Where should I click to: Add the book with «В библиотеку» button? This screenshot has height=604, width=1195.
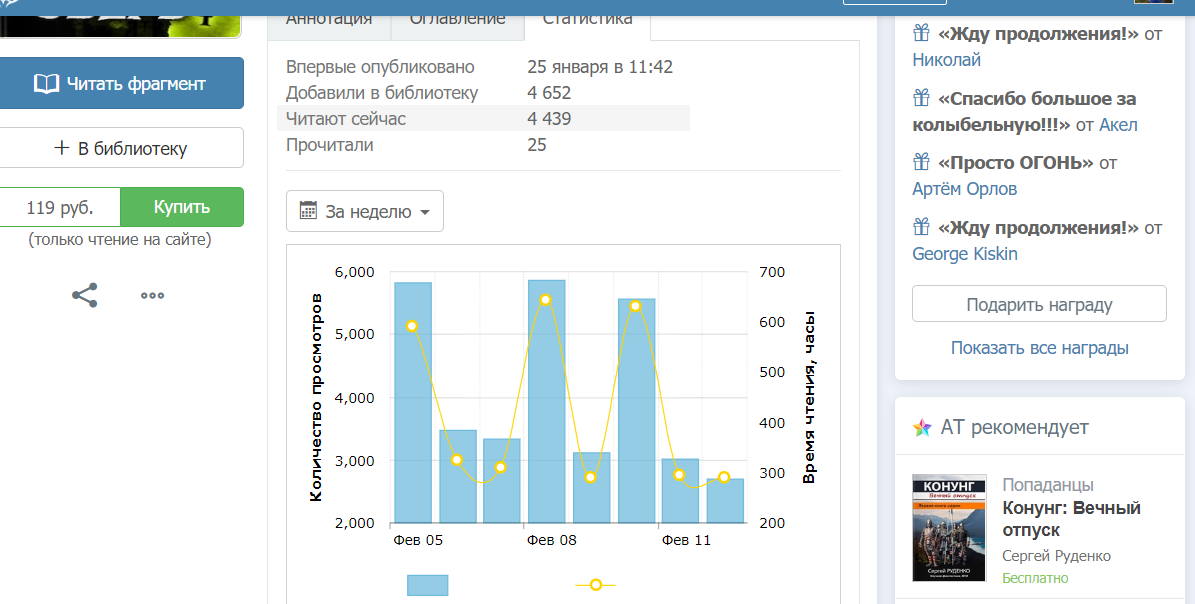tap(121, 148)
